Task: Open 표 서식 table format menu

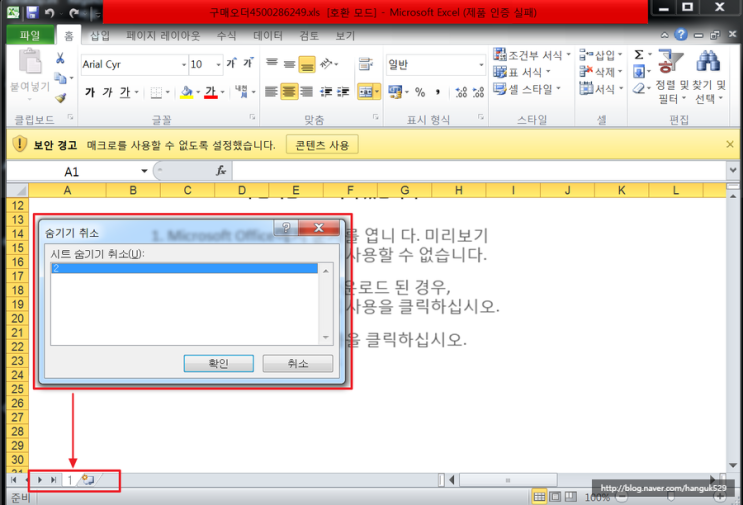Action: point(522,72)
